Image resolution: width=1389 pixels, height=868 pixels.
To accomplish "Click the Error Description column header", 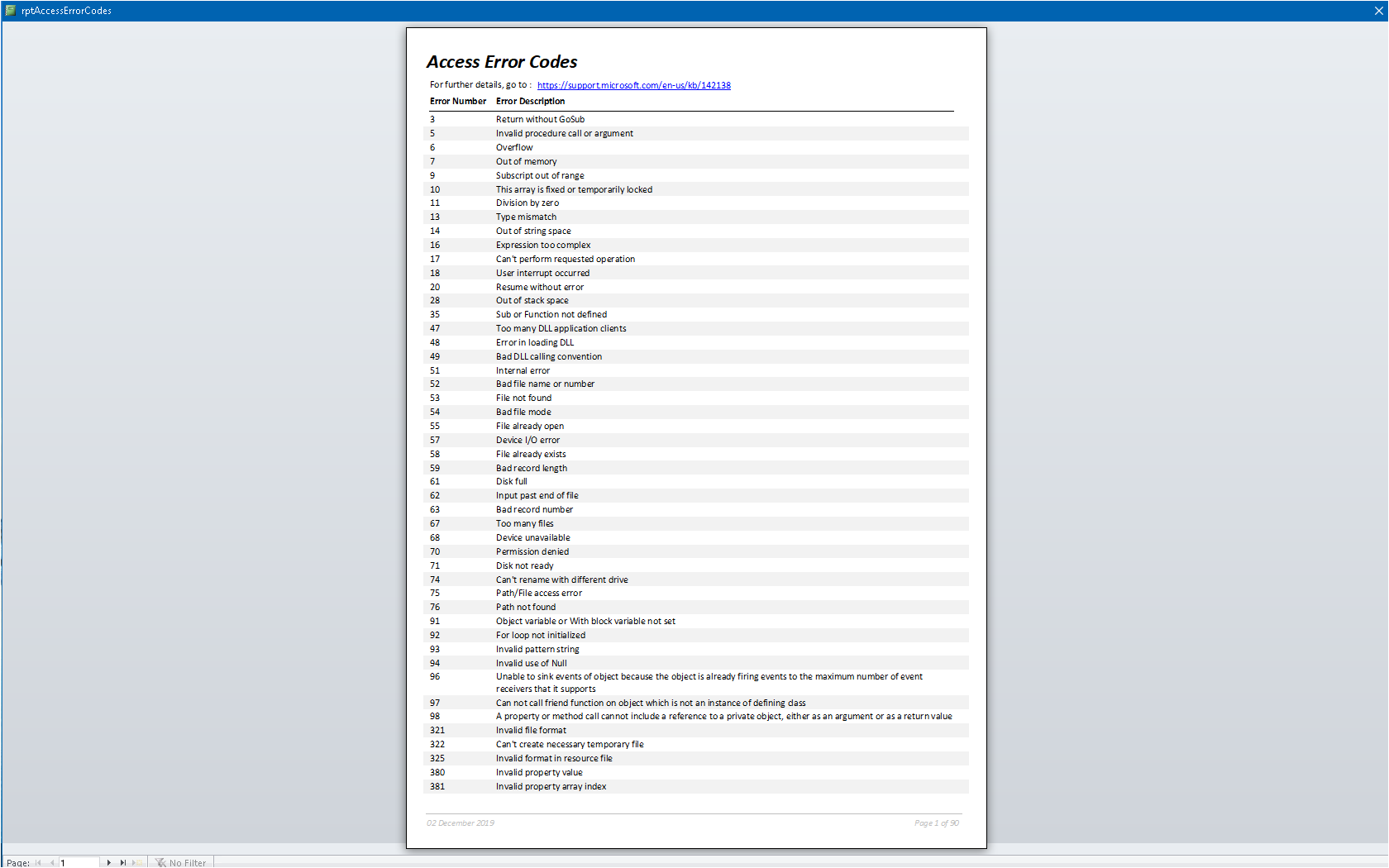I will coord(530,102).
